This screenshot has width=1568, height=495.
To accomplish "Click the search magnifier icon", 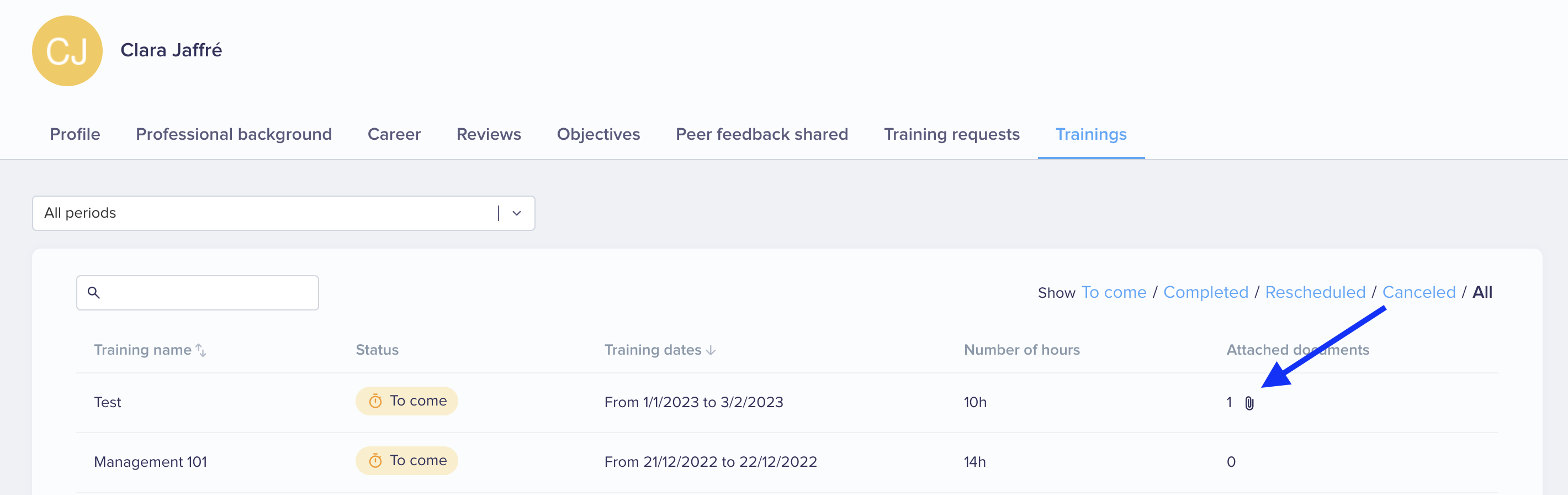I will pyautogui.click(x=94, y=292).
